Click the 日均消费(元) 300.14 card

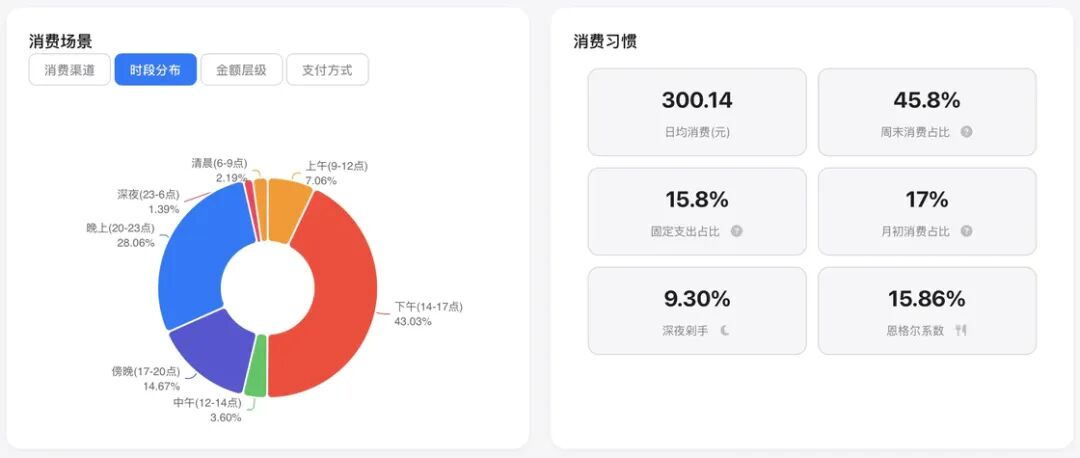pos(697,112)
